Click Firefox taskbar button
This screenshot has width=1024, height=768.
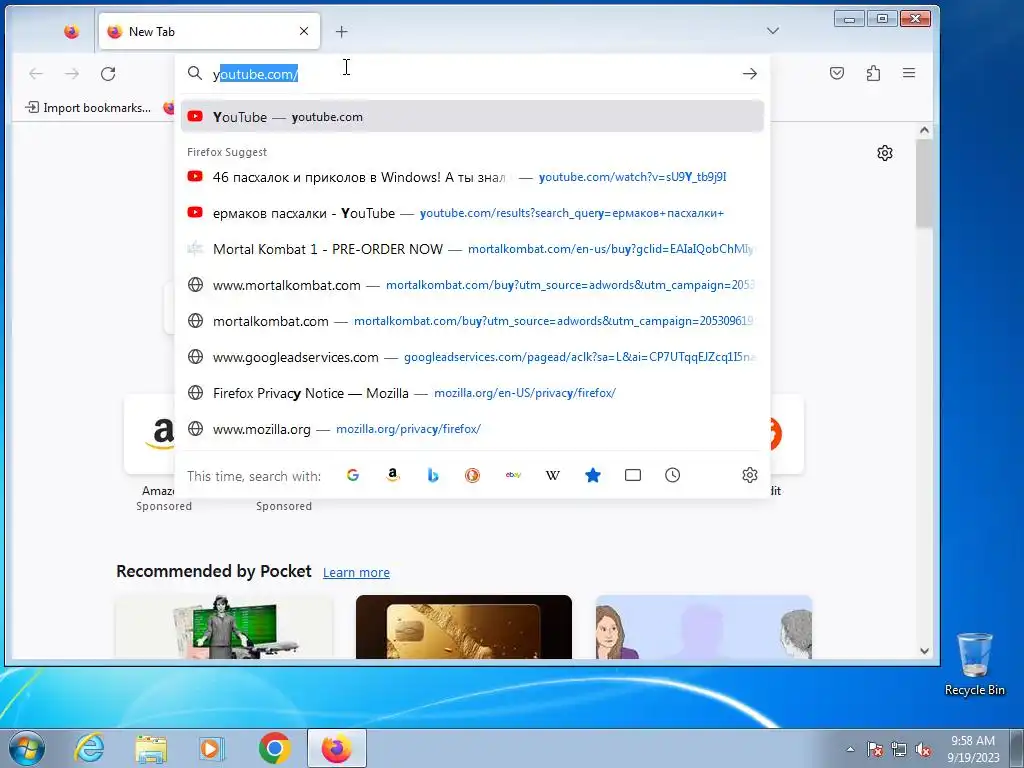point(336,748)
